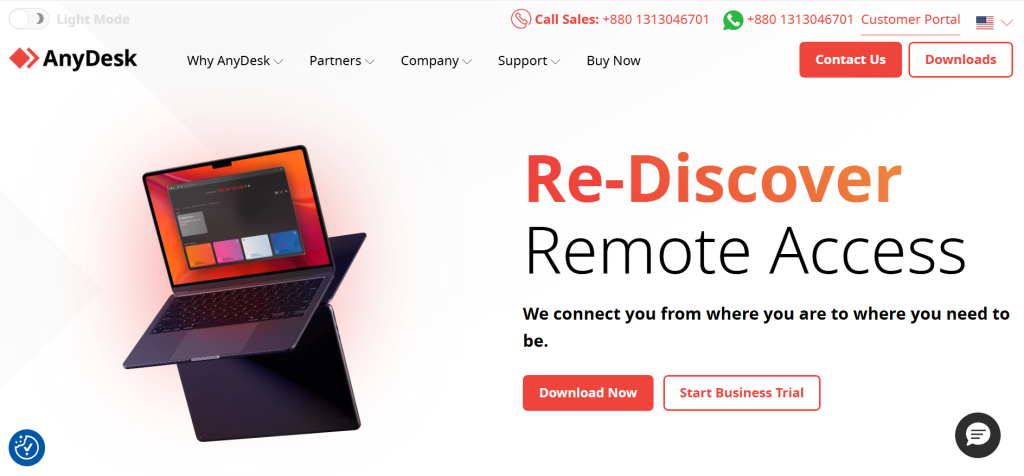Click the red phone call icon

point(520,20)
